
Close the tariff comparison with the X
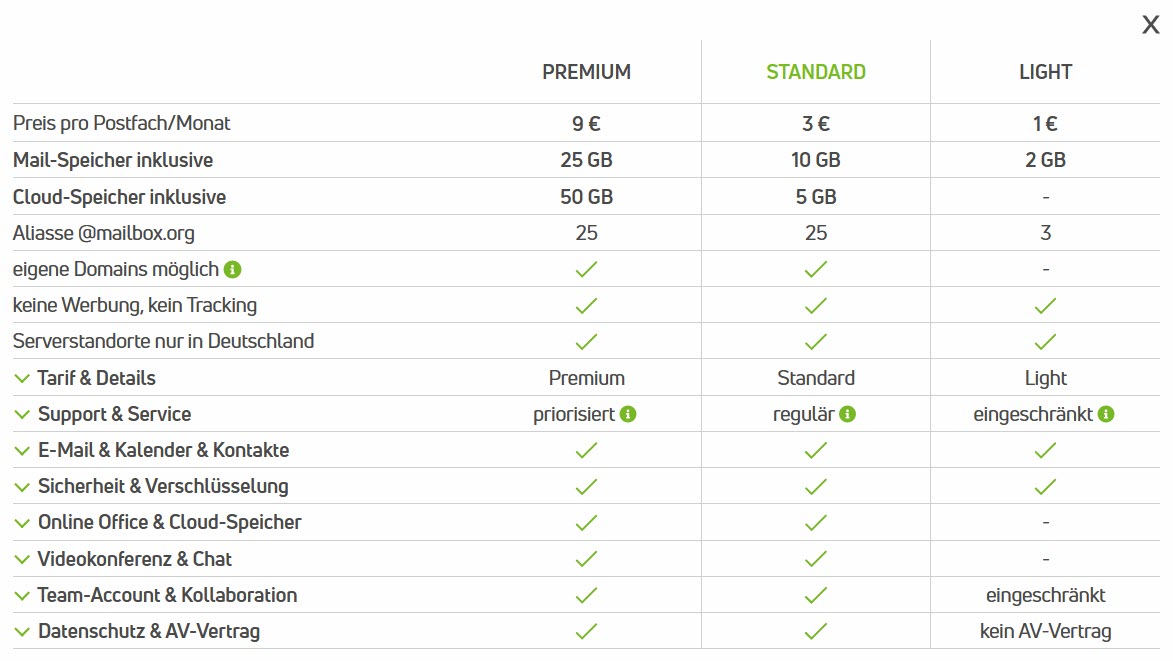point(1150,26)
